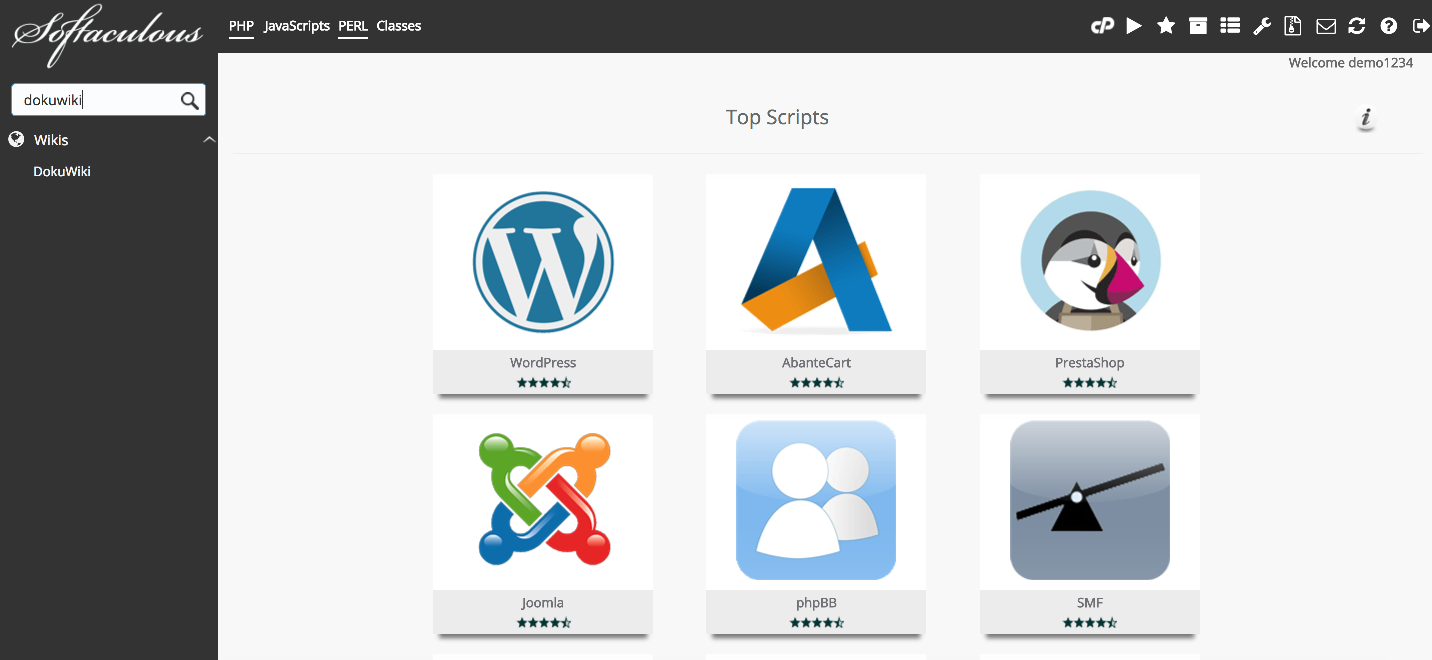
Task: Open the AbanteCart logo thumbnail
Action: click(816, 262)
